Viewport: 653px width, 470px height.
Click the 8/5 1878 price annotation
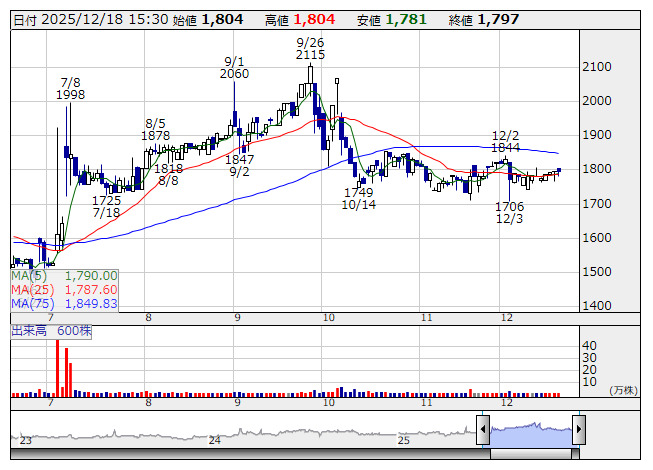point(155,130)
